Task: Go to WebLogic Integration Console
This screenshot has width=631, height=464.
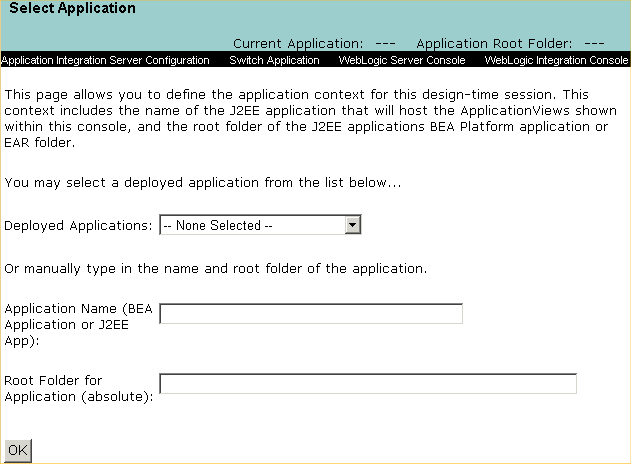Action: pos(556,60)
